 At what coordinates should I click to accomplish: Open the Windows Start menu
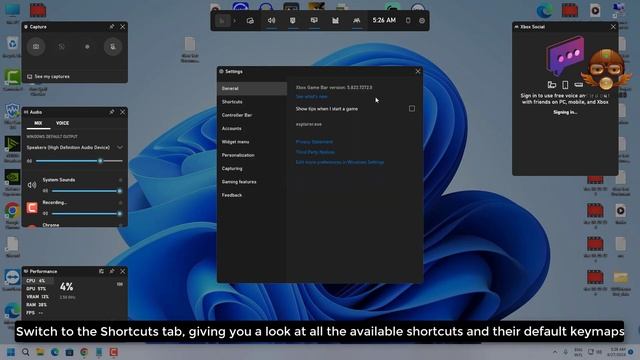point(11,352)
